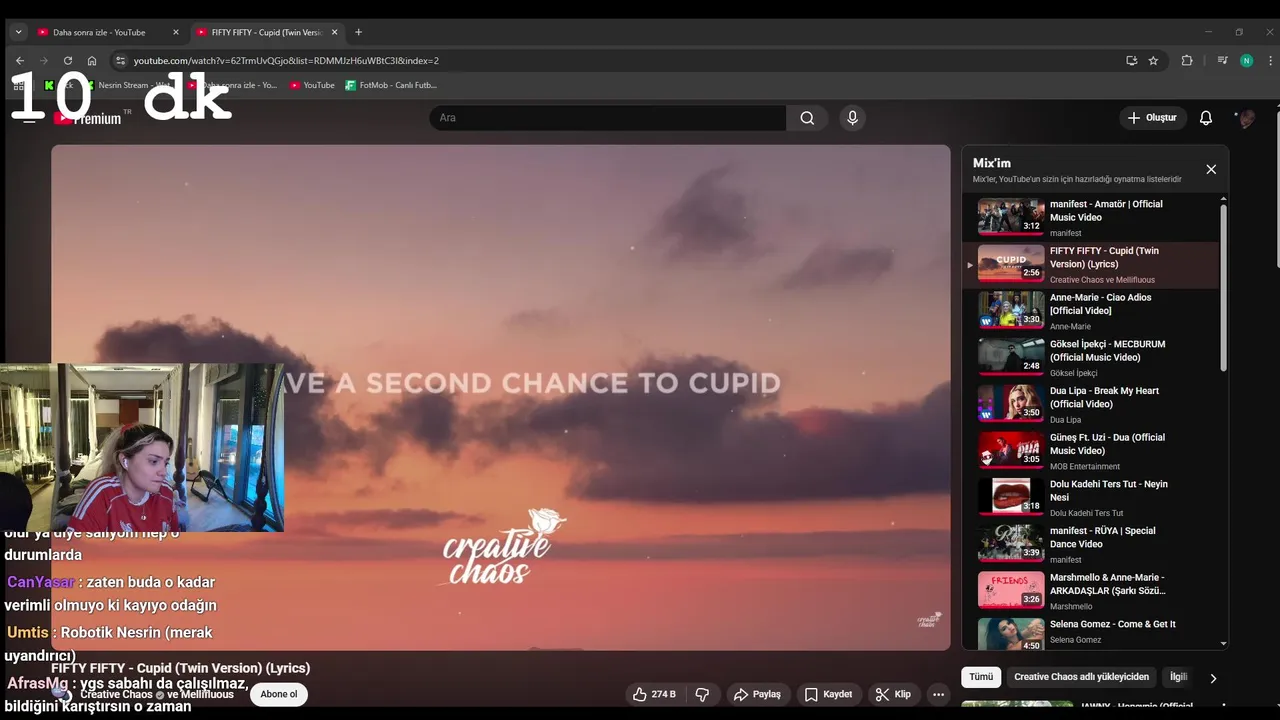Like the video with 274 B likes
The image size is (1280, 720).
click(x=653, y=694)
